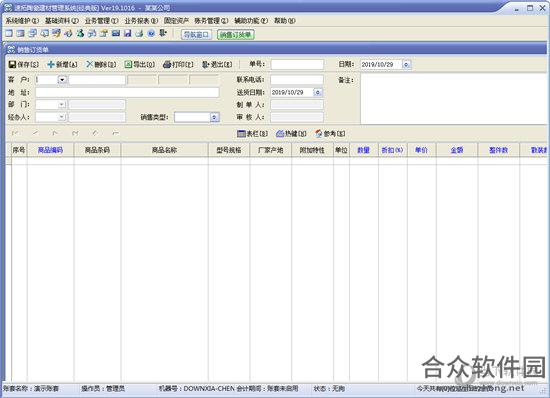
Task: Open the 客户 customer code dropdown
Action: pyautogui.click(x=62, y=80)
